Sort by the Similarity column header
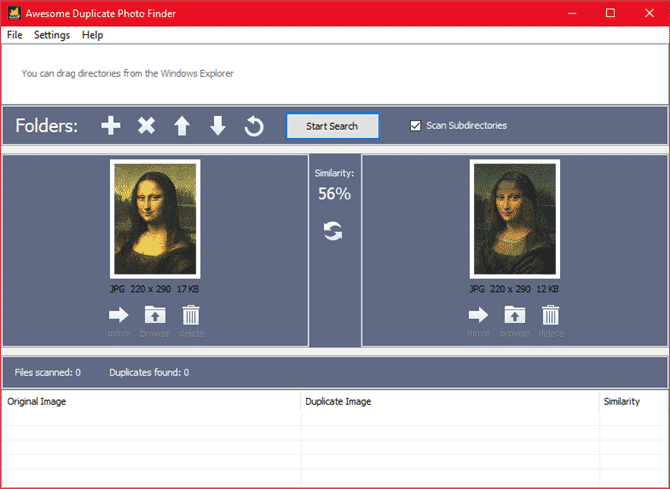 (x=633, y=401)
